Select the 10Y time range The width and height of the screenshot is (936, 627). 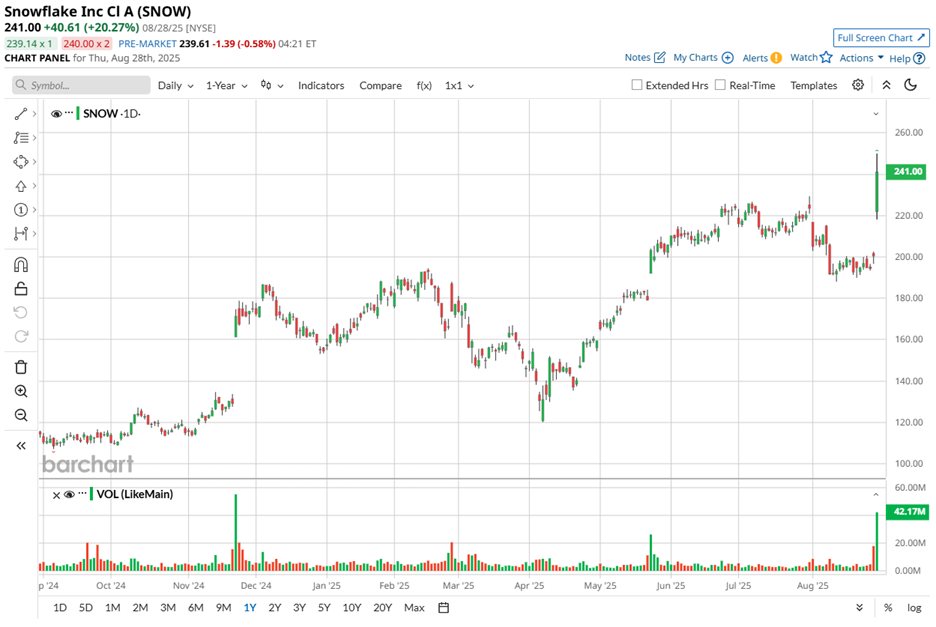click(x=352, y=608)
